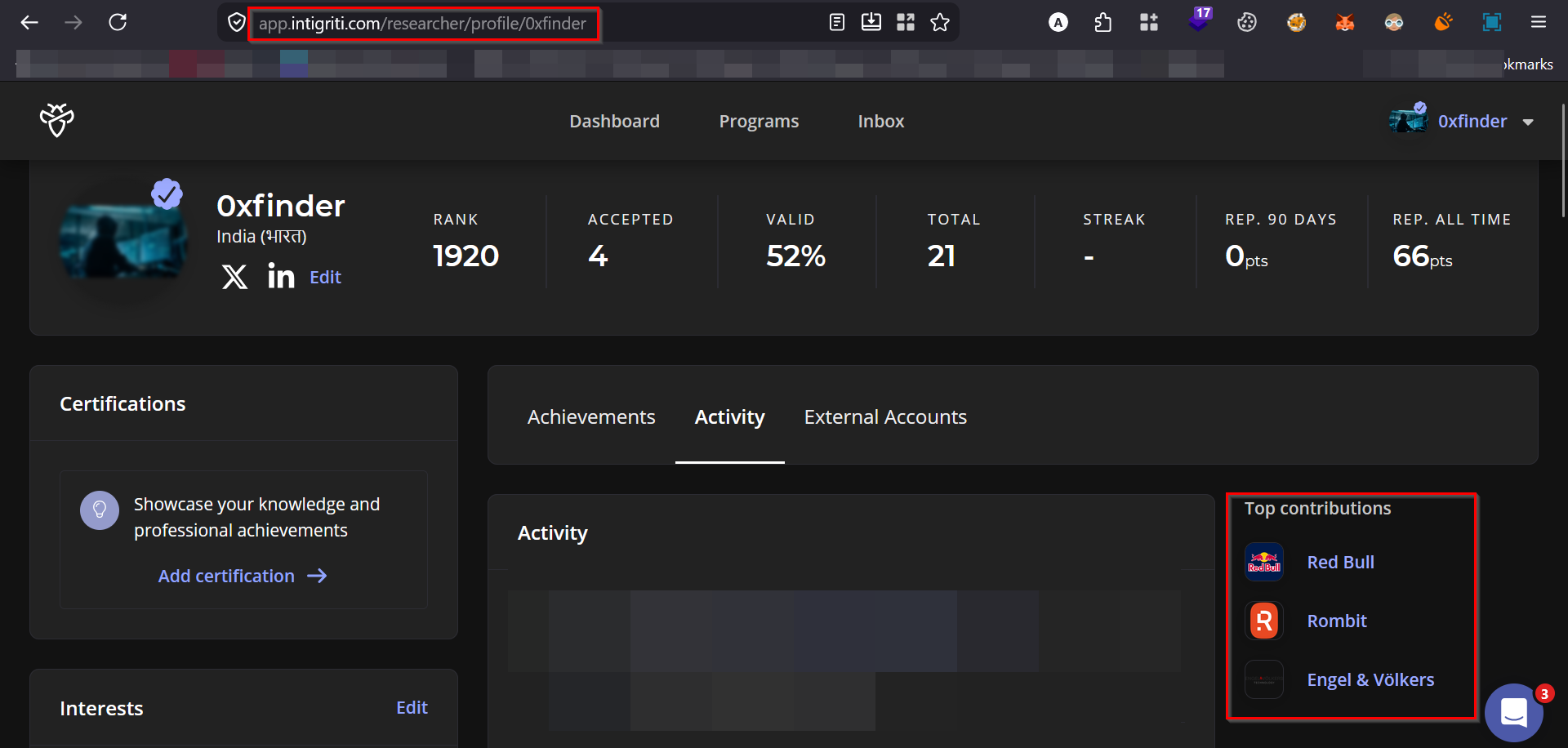Click the browser reload button
1568x748 pixels.
coord(118,23)
